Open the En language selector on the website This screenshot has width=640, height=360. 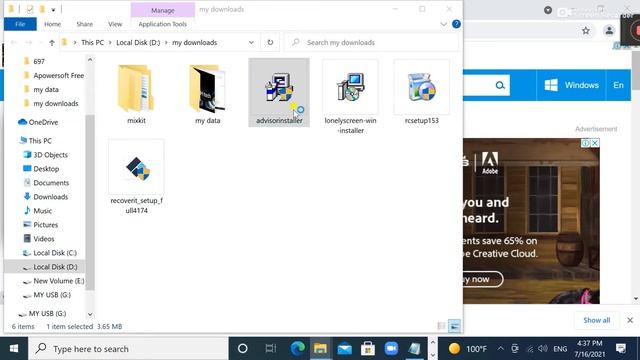(618, 85)
